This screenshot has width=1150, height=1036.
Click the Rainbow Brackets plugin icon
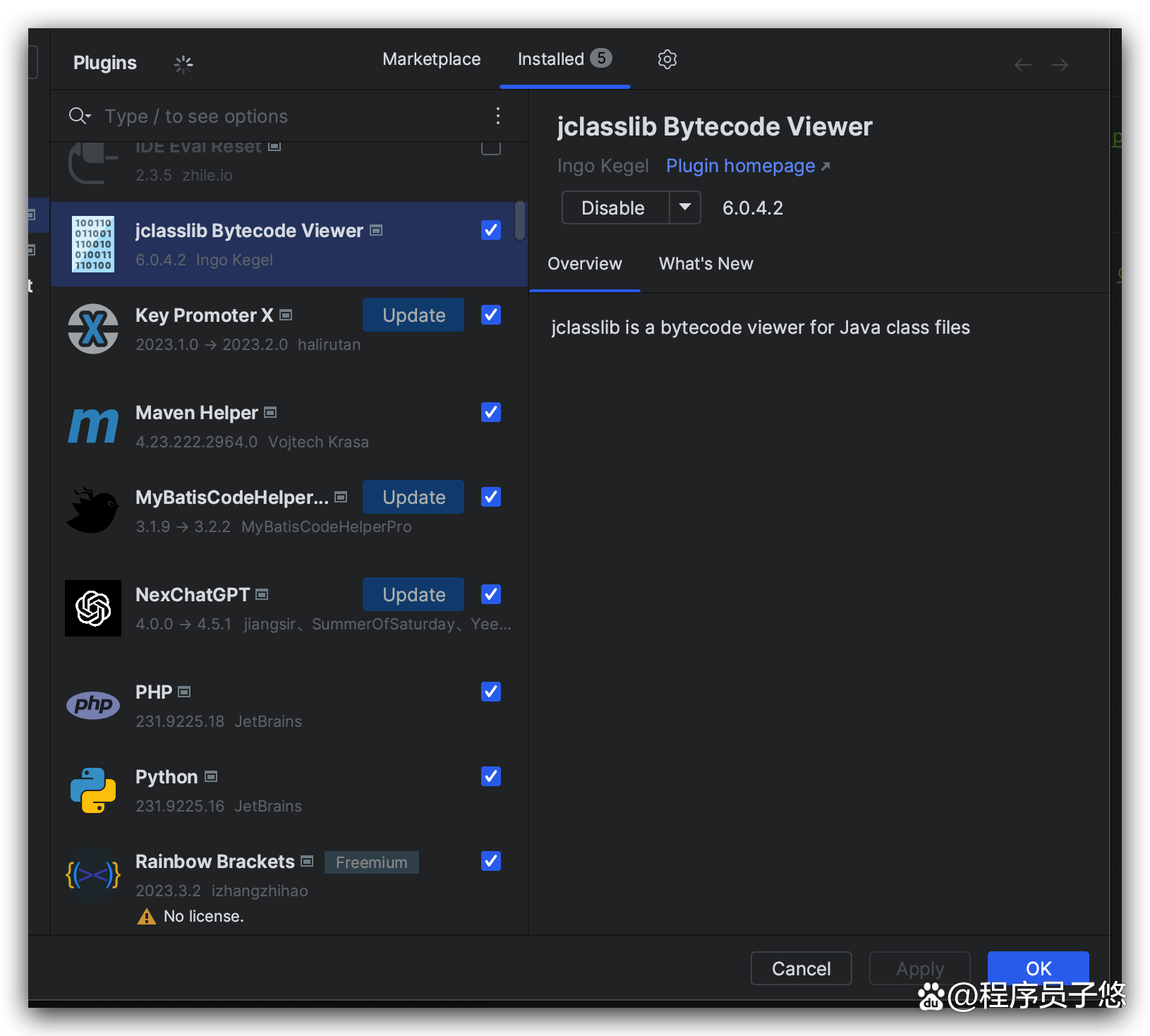(x=93, y=875)
